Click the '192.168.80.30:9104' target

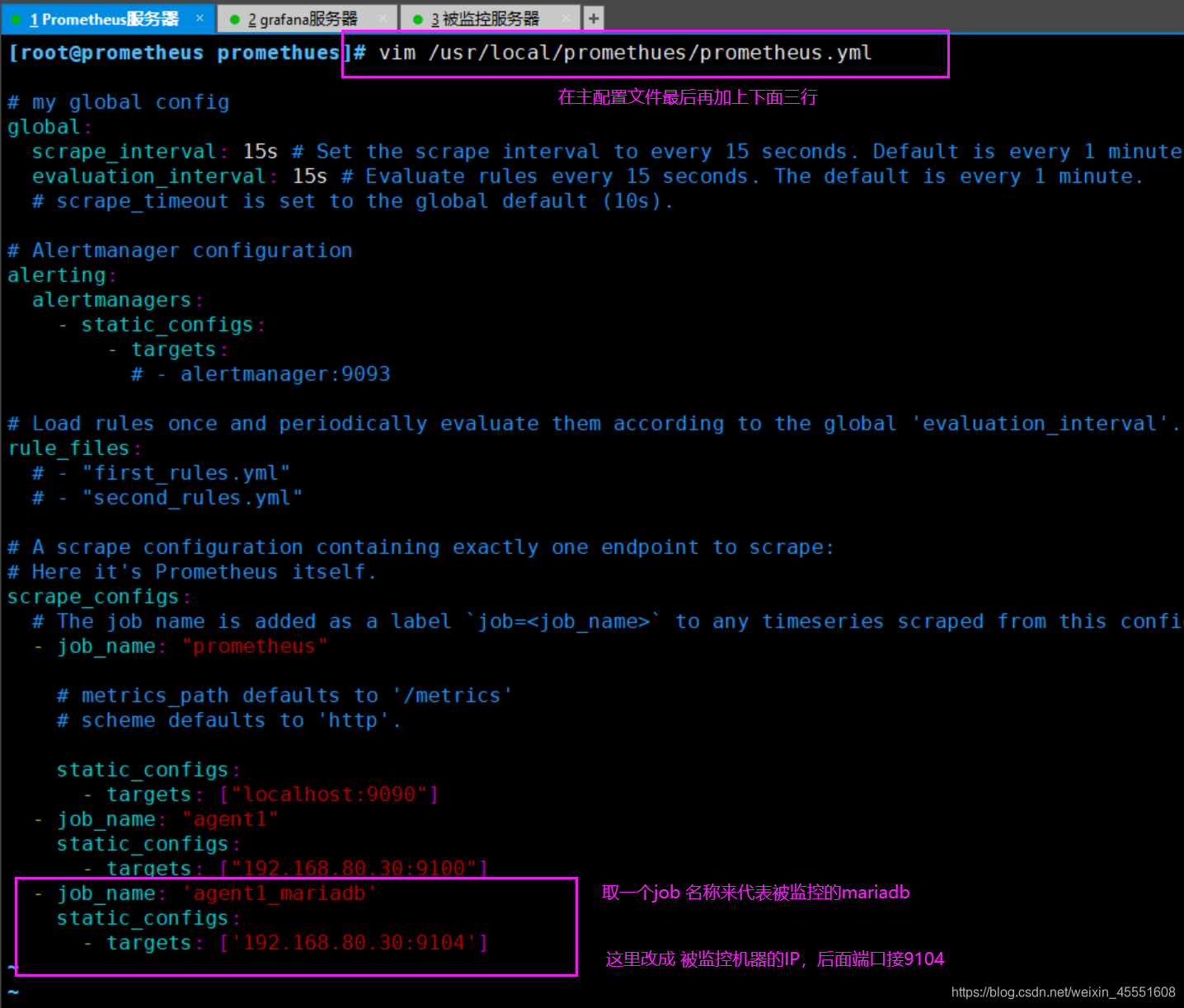click(355, 943)
